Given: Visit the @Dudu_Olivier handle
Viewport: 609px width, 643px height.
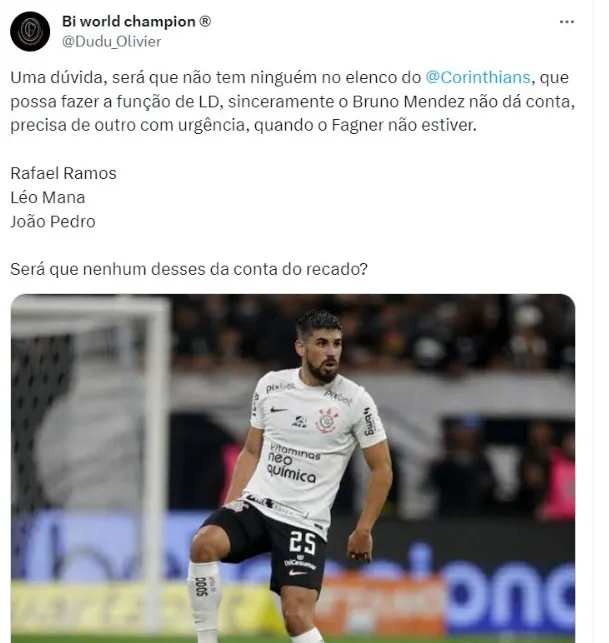Looking at the screenshot, I should click(x=112, y=41).
